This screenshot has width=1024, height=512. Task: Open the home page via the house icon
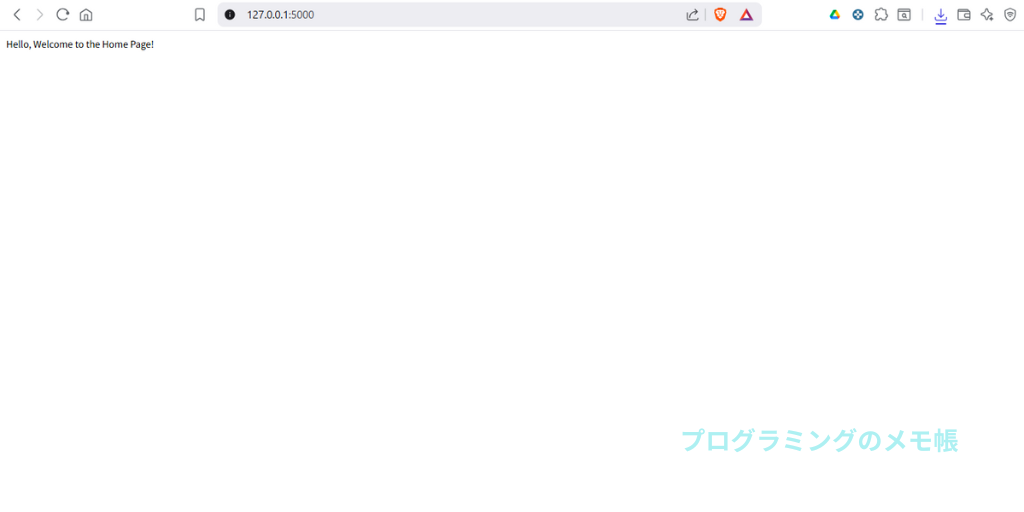(86, 14)
